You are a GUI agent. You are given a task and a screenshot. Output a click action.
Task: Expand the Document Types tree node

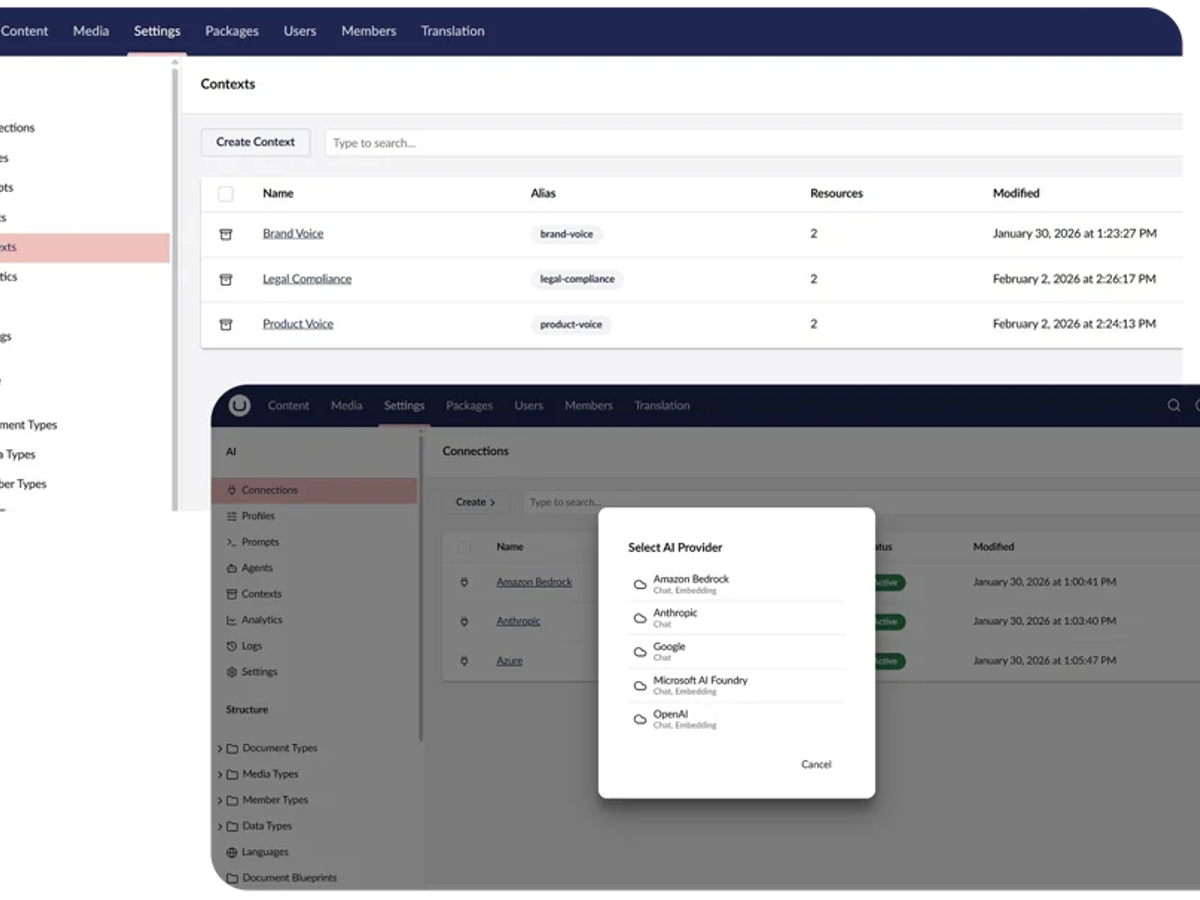coord(220,748)
